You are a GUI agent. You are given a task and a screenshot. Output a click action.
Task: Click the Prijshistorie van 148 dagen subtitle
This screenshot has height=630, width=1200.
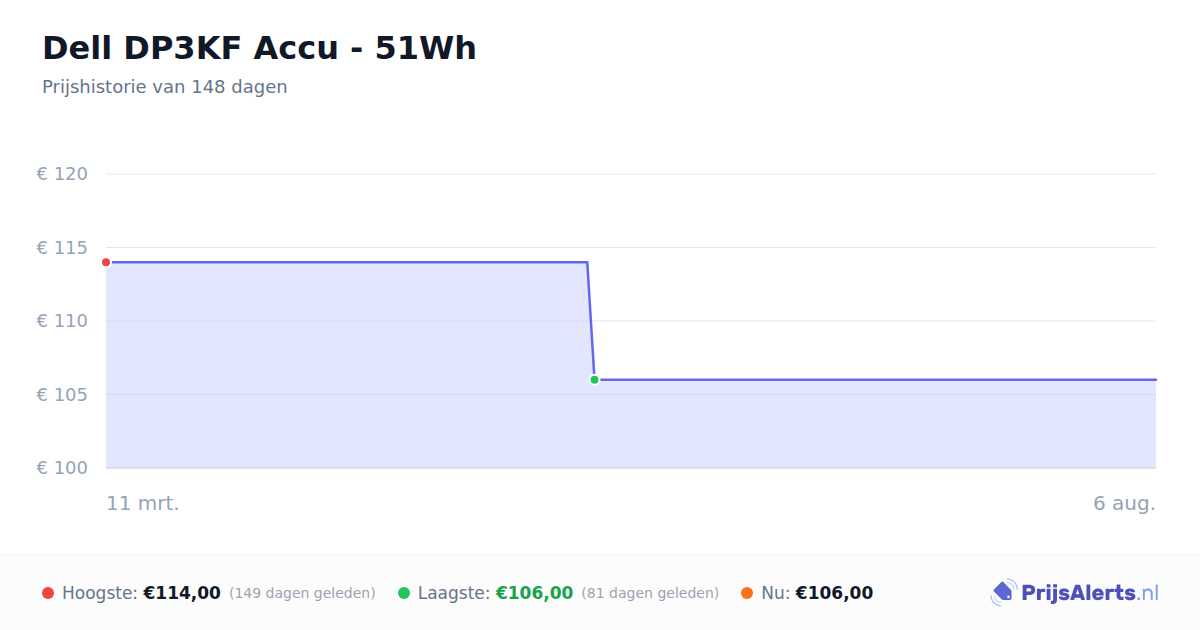(165, 87)
